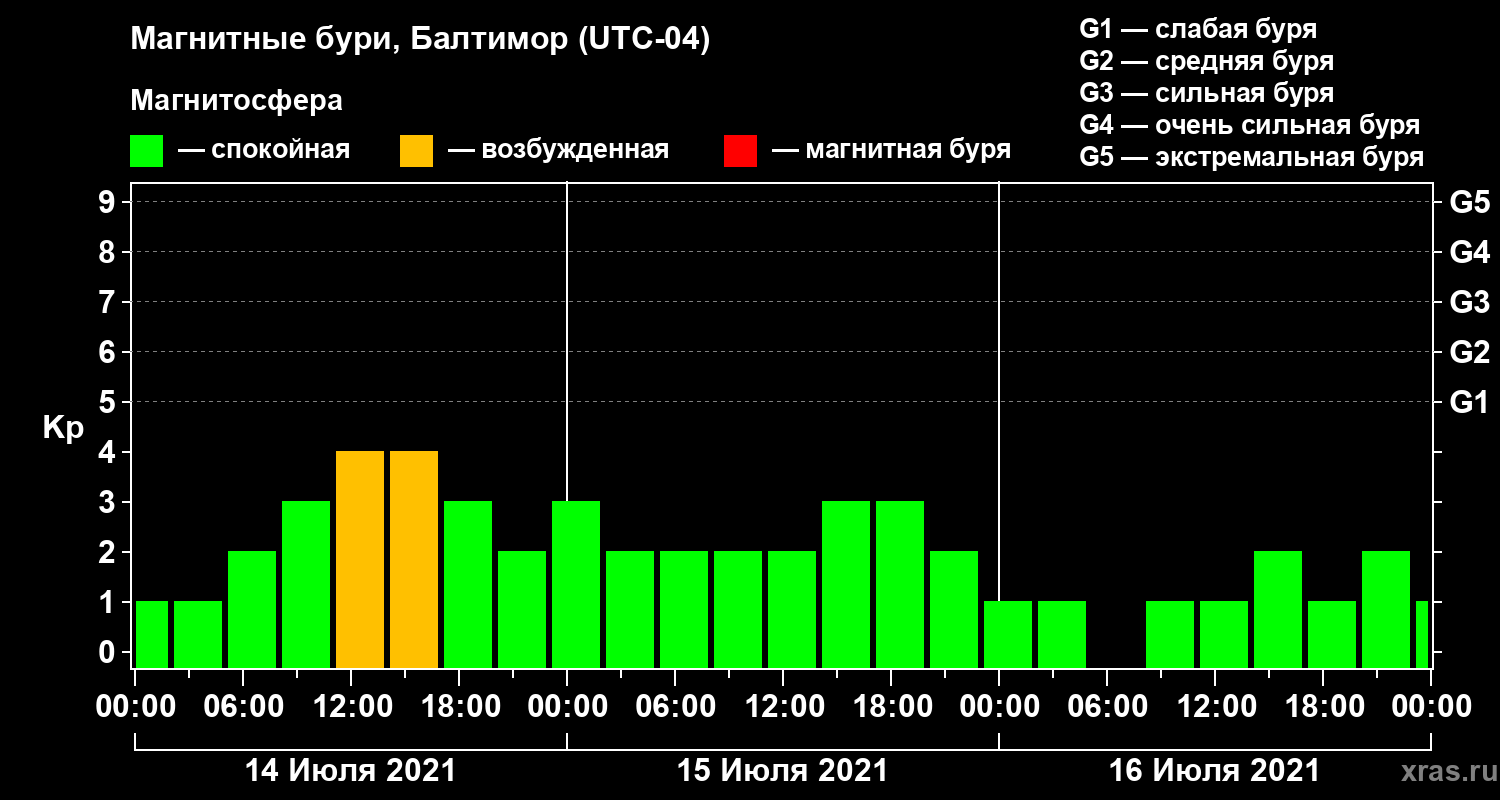This screenshot has width=1500, height=800.
Task: Click the Kp 3 bar at 18:00–21:00 15 July
Action: [x=900, y=585]
